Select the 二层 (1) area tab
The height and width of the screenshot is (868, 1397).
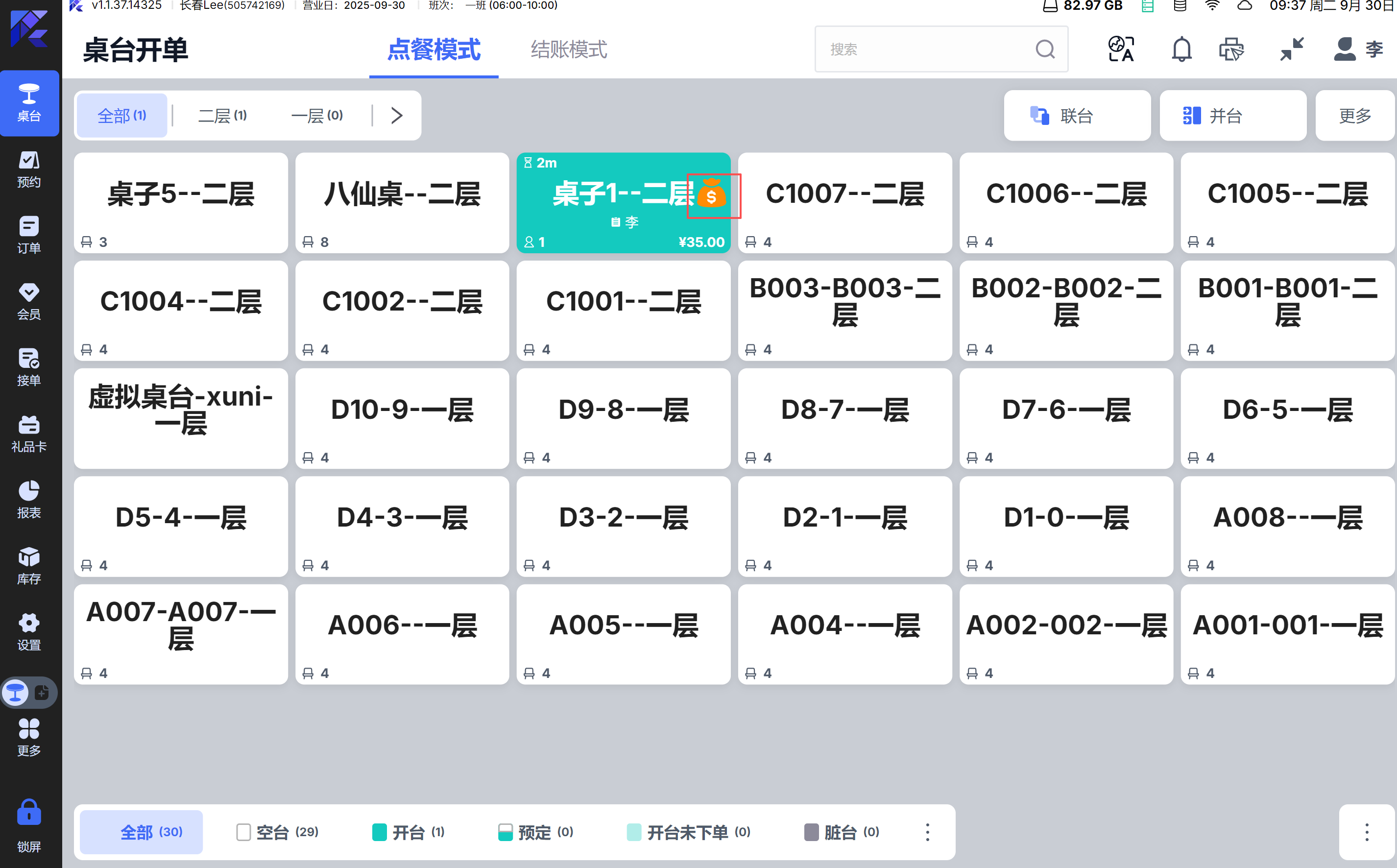tap(222, 116)
